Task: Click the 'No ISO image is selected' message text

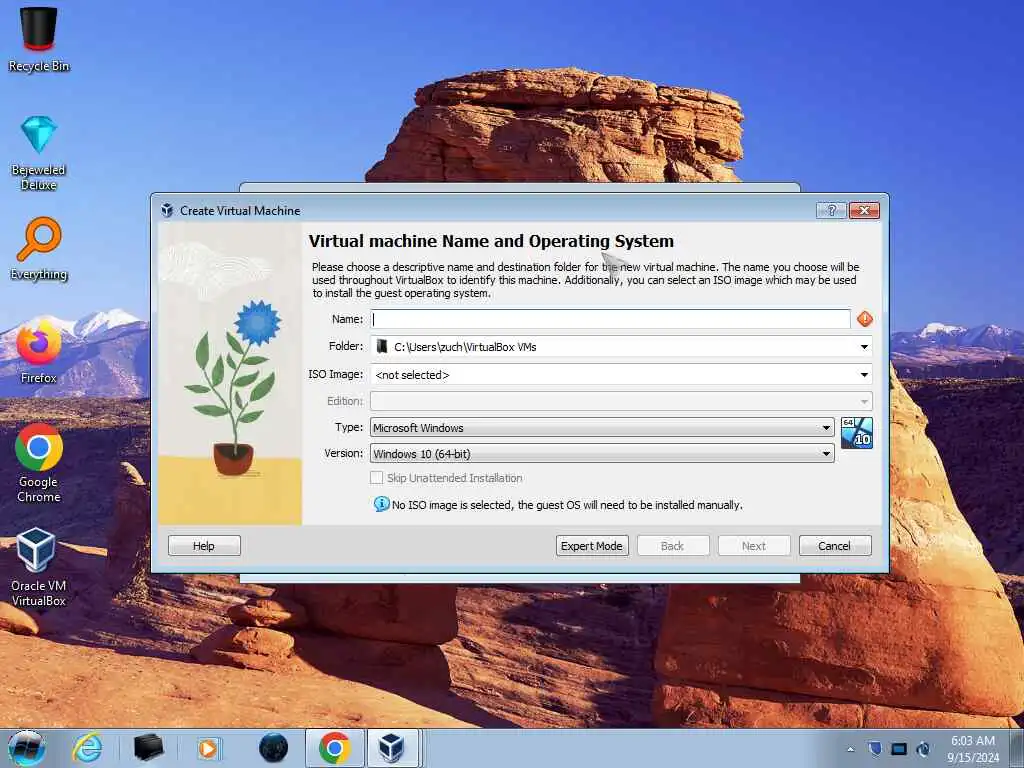Action: coord(567,505)
